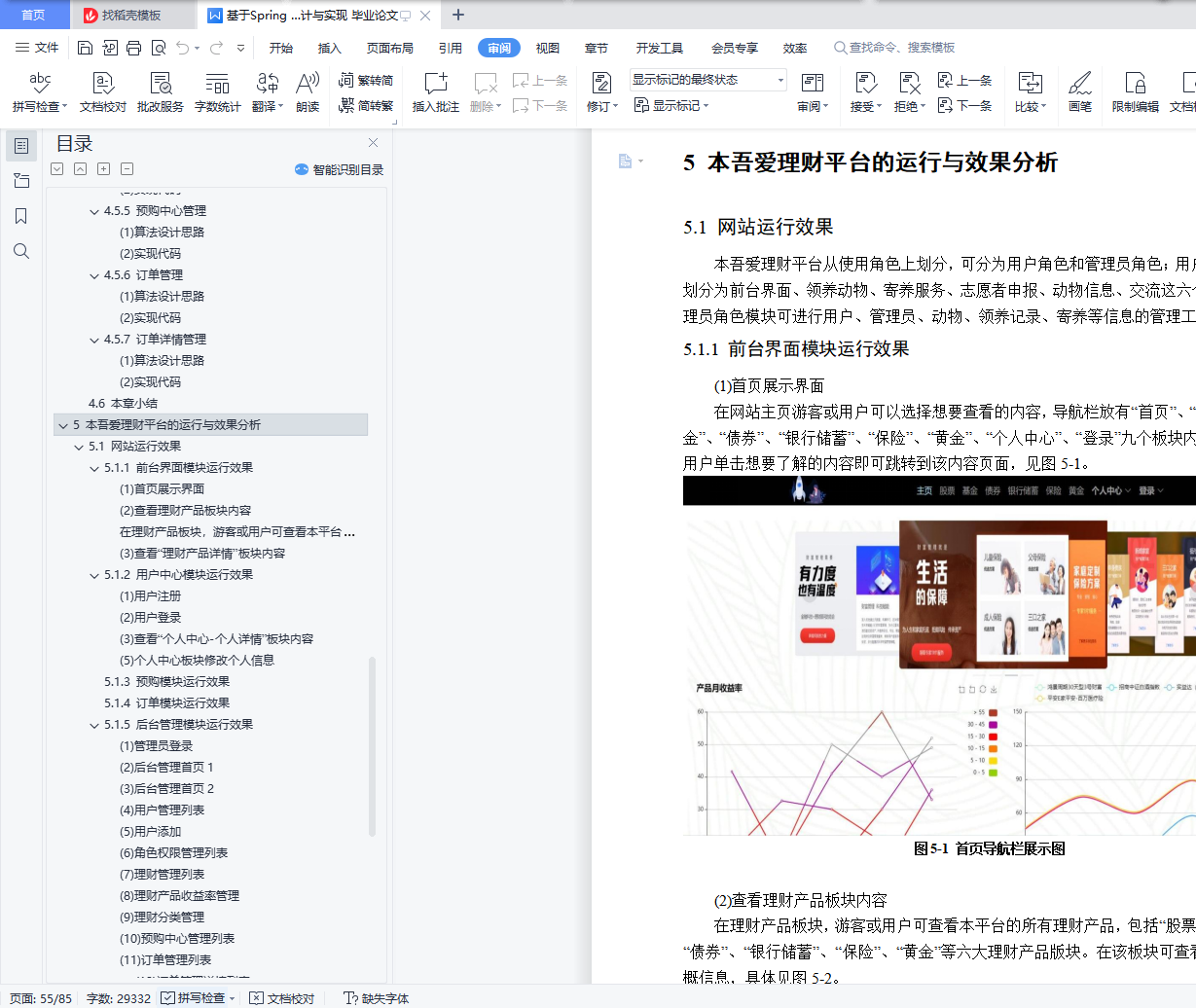Click the 批改服务 ribbon icon
This screenshot has height=1008, width=1196.
pos(161,92)
